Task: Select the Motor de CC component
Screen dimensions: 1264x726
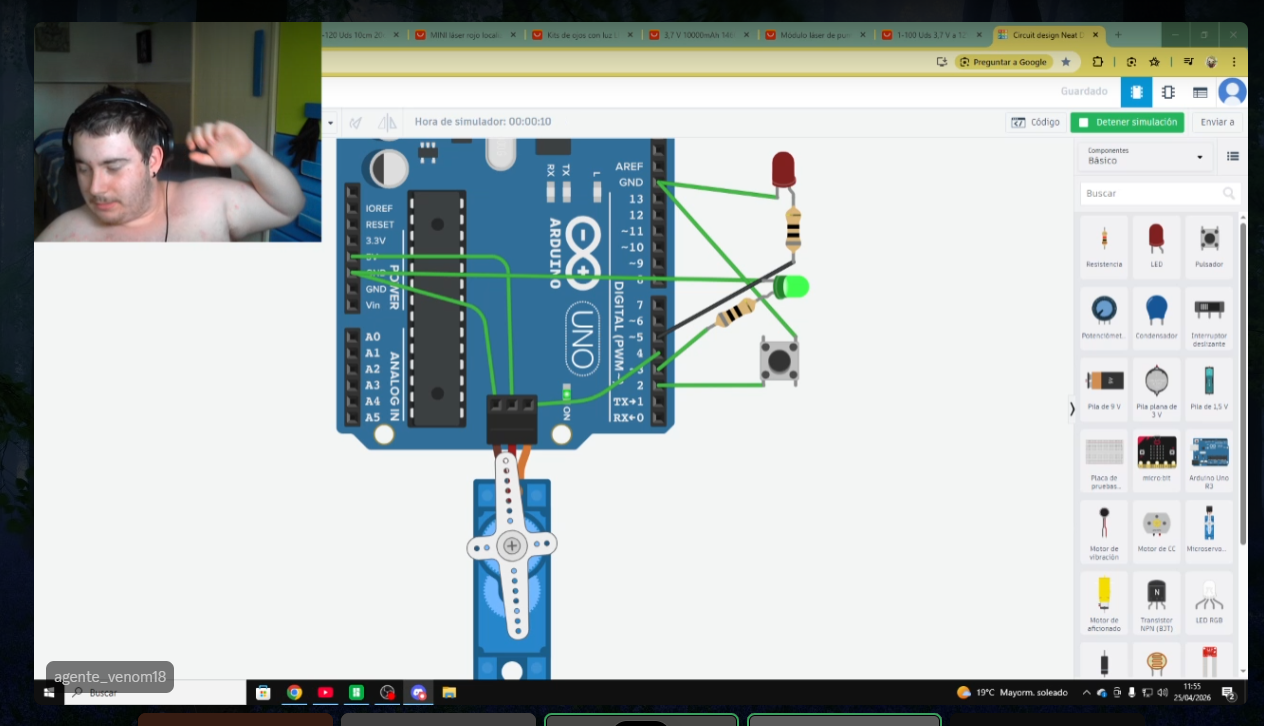Action: click(x=1156, y=530)
